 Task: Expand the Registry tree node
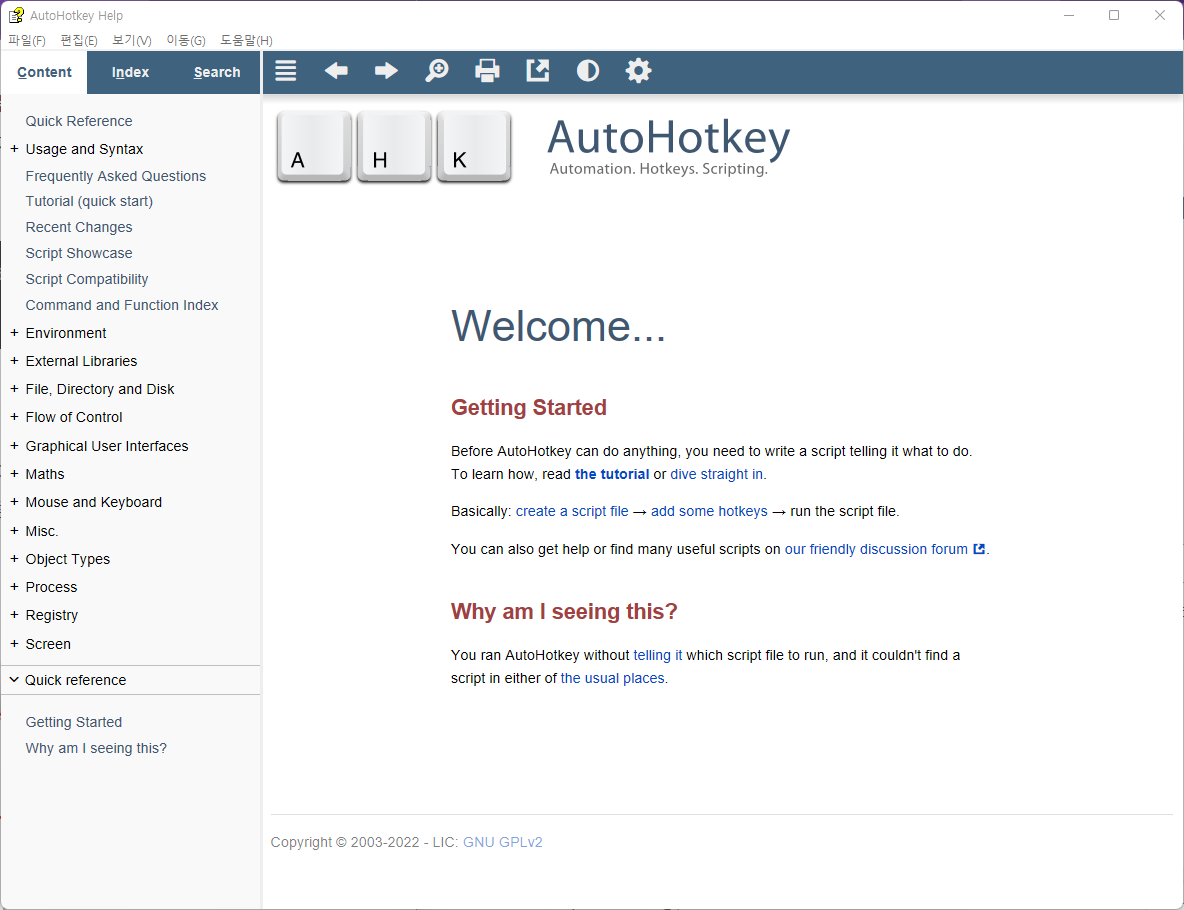click(14, 615)
